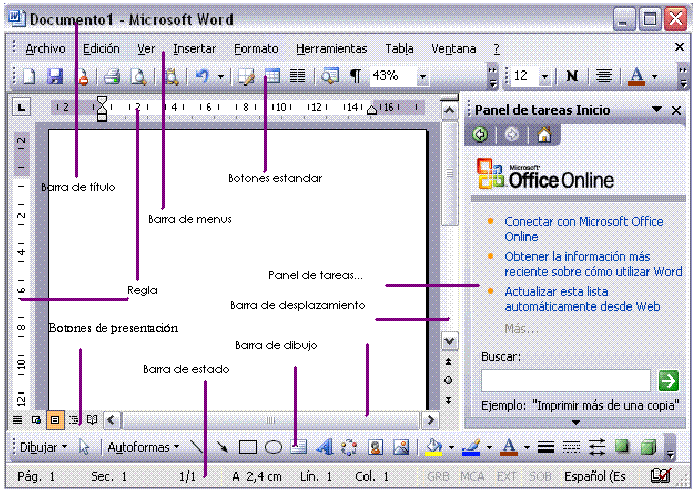
Task: Apply line color with brush icon
Action: pyautogui.click(x=471, y=447)
